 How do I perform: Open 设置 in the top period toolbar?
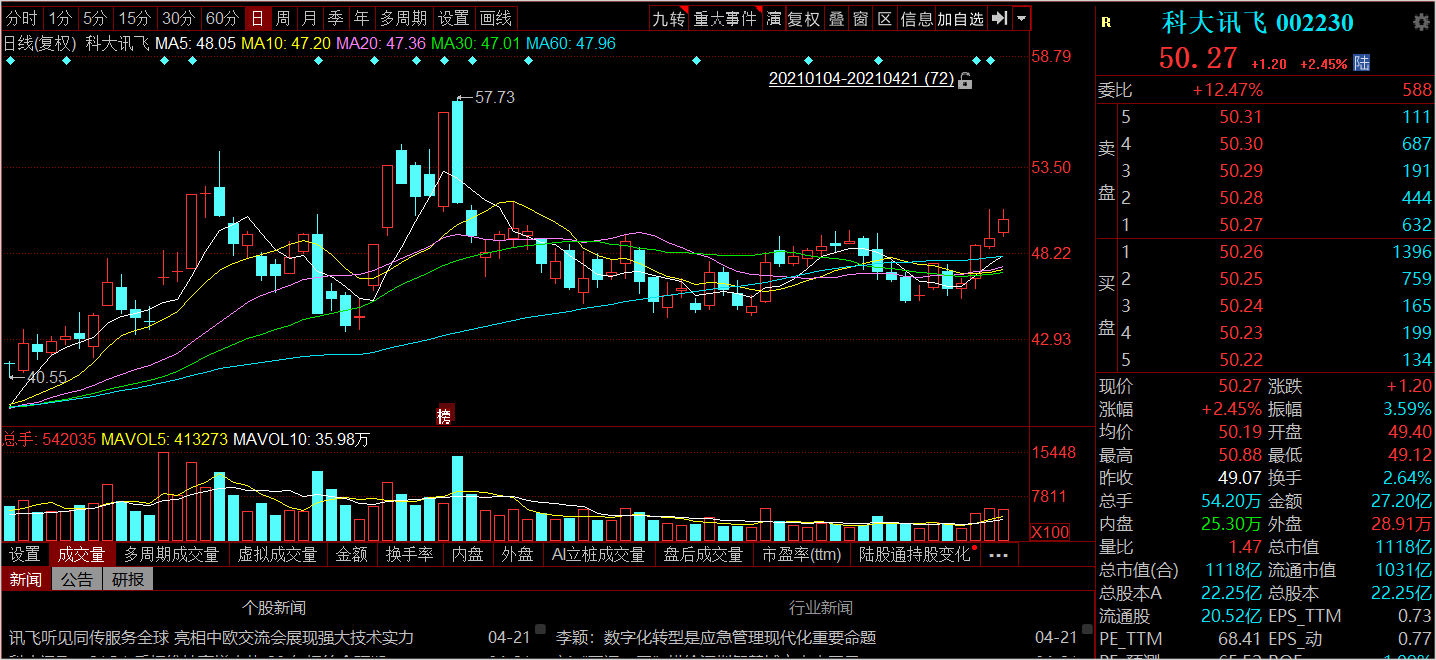coord(453,18)
